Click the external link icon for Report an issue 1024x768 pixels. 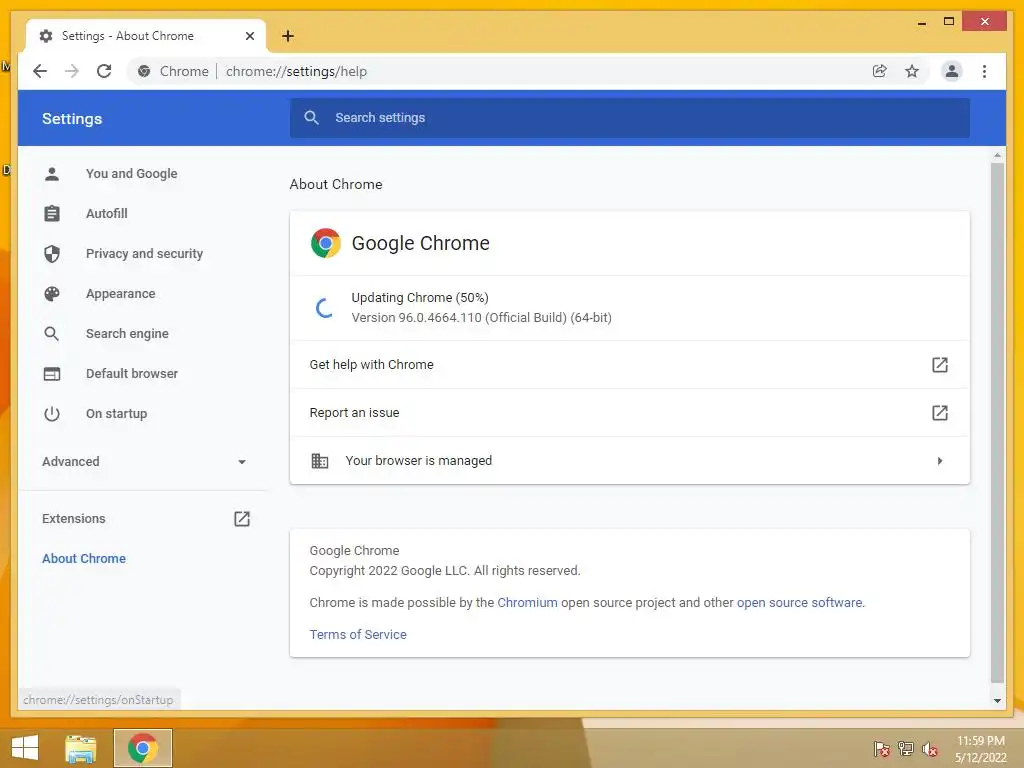(x=939, y=413)
